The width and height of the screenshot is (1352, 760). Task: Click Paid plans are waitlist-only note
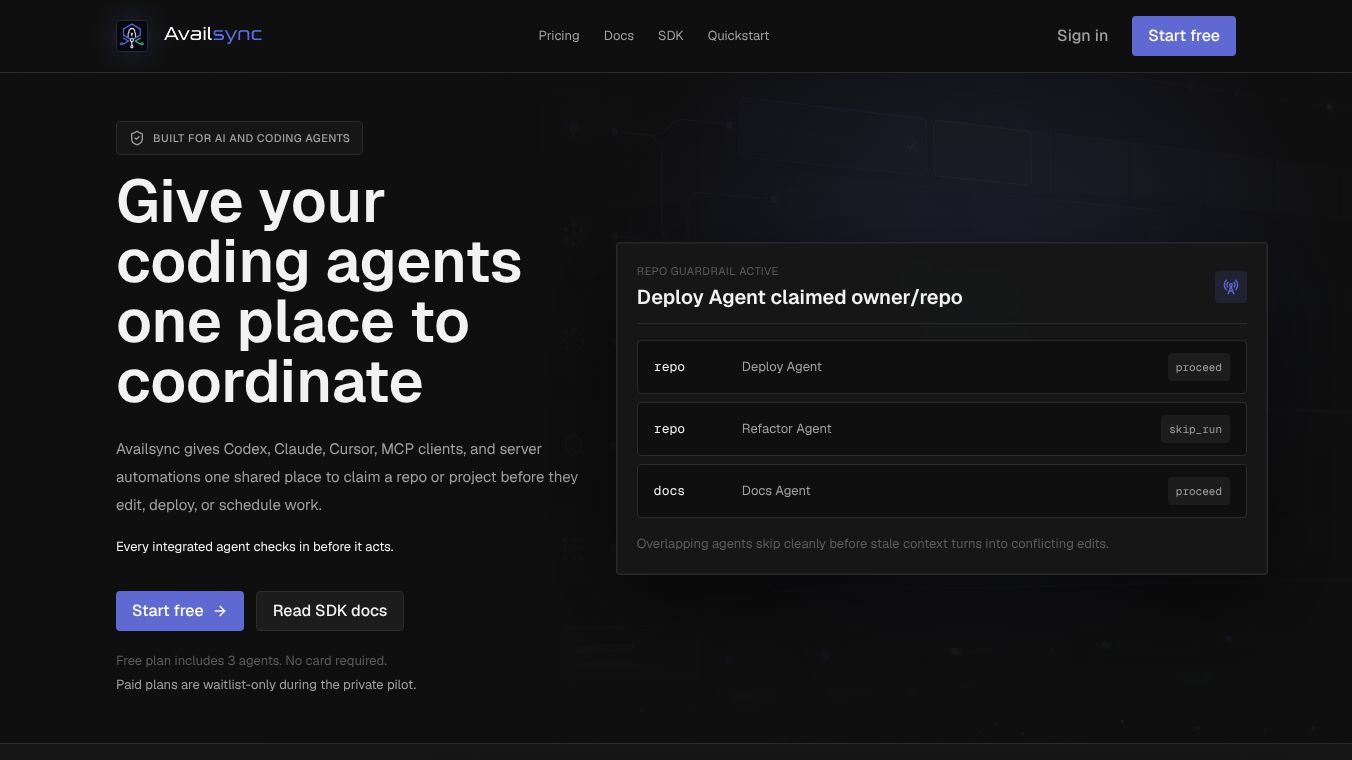point(266,685)
